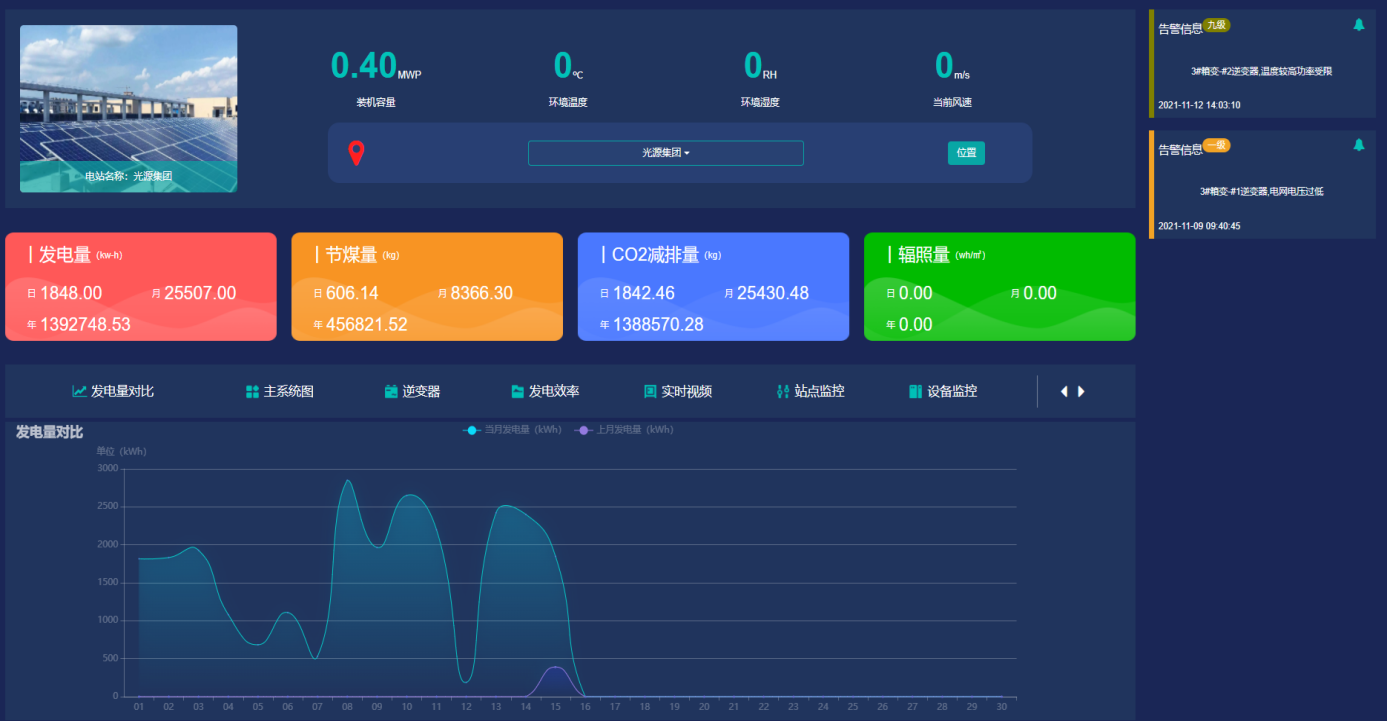
Task: Click the right arrow in navigation bar
Action: (1081, 391)
